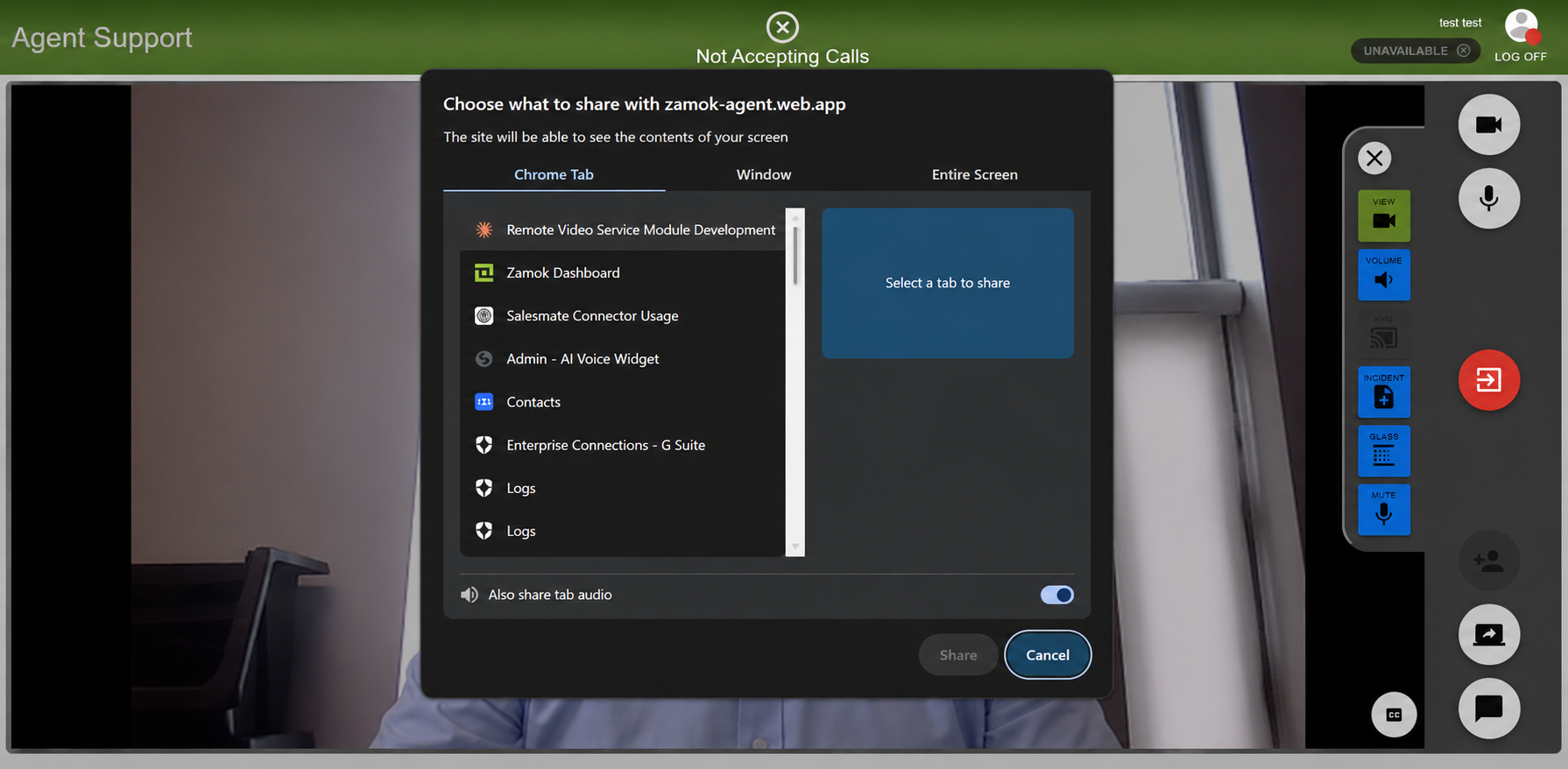
Task: Click the add participant button
Action: point(1488,561)
